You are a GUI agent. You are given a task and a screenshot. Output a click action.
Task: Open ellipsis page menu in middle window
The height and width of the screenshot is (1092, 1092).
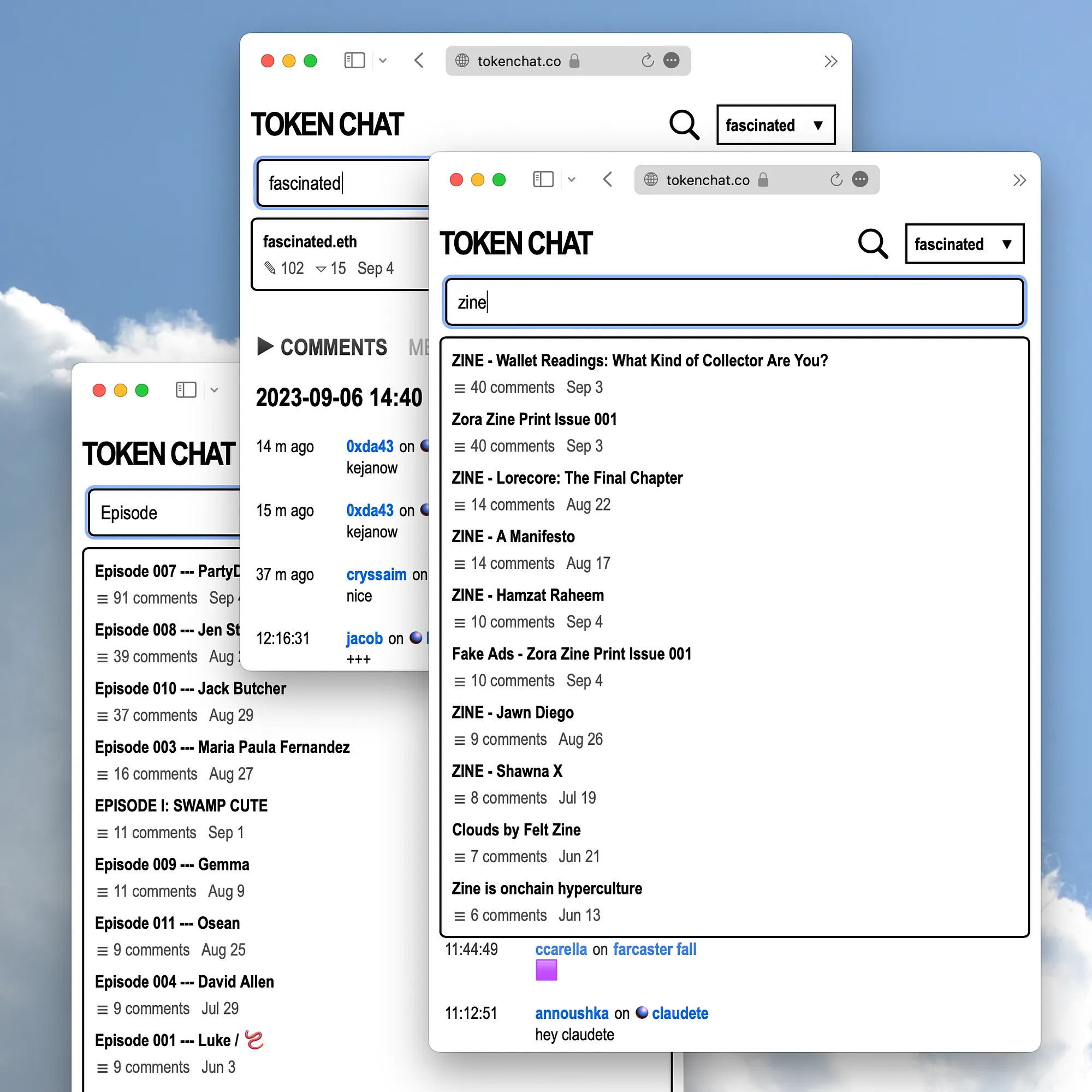[x=672, y=61]
